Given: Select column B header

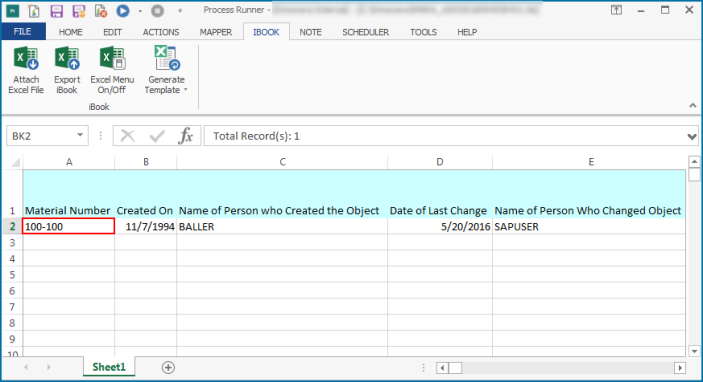Looking at the screenshot, I should [146, 162].
